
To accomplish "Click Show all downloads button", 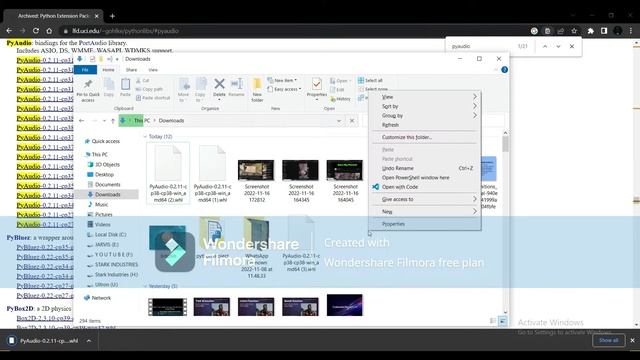I will point(608,340).
